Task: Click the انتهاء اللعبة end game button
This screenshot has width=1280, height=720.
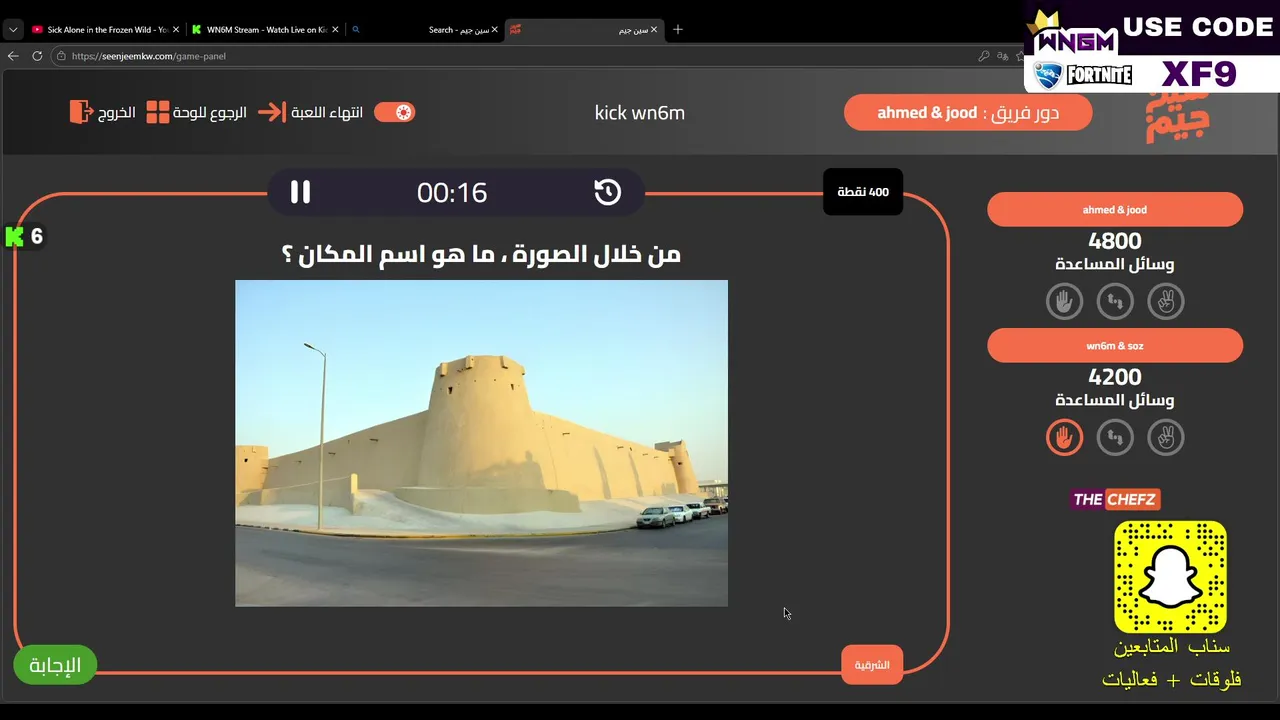Action: (x=327, y=112)
